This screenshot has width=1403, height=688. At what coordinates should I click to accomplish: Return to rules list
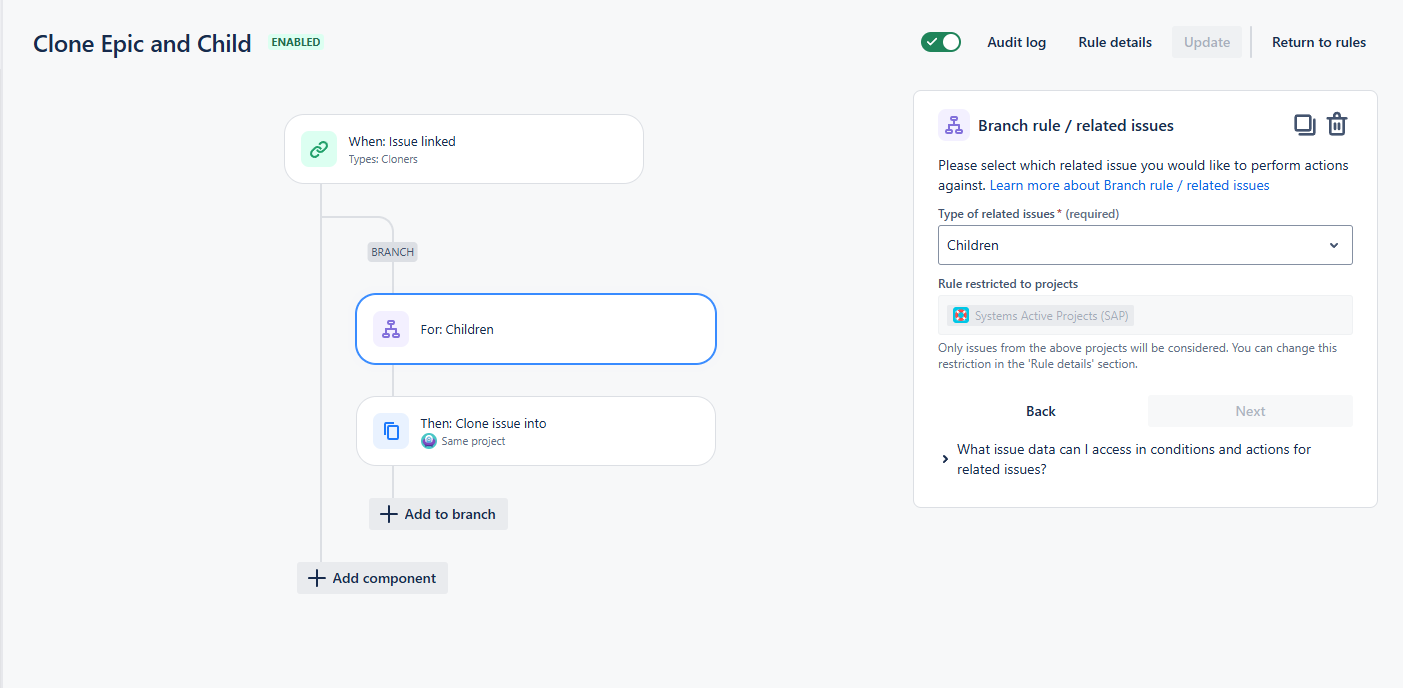point(1319,42)
